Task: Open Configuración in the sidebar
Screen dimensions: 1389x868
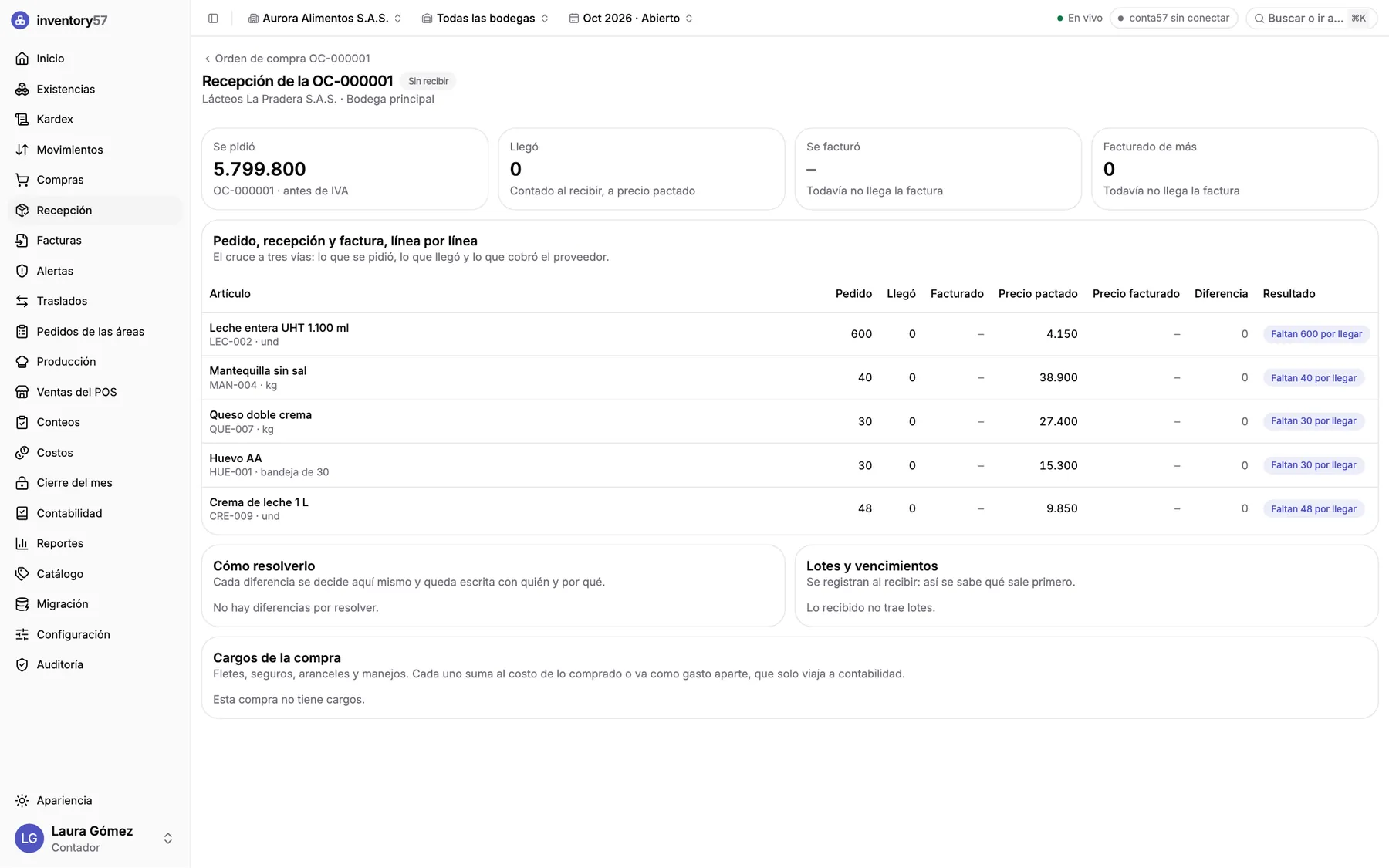Action: point(95,634)
